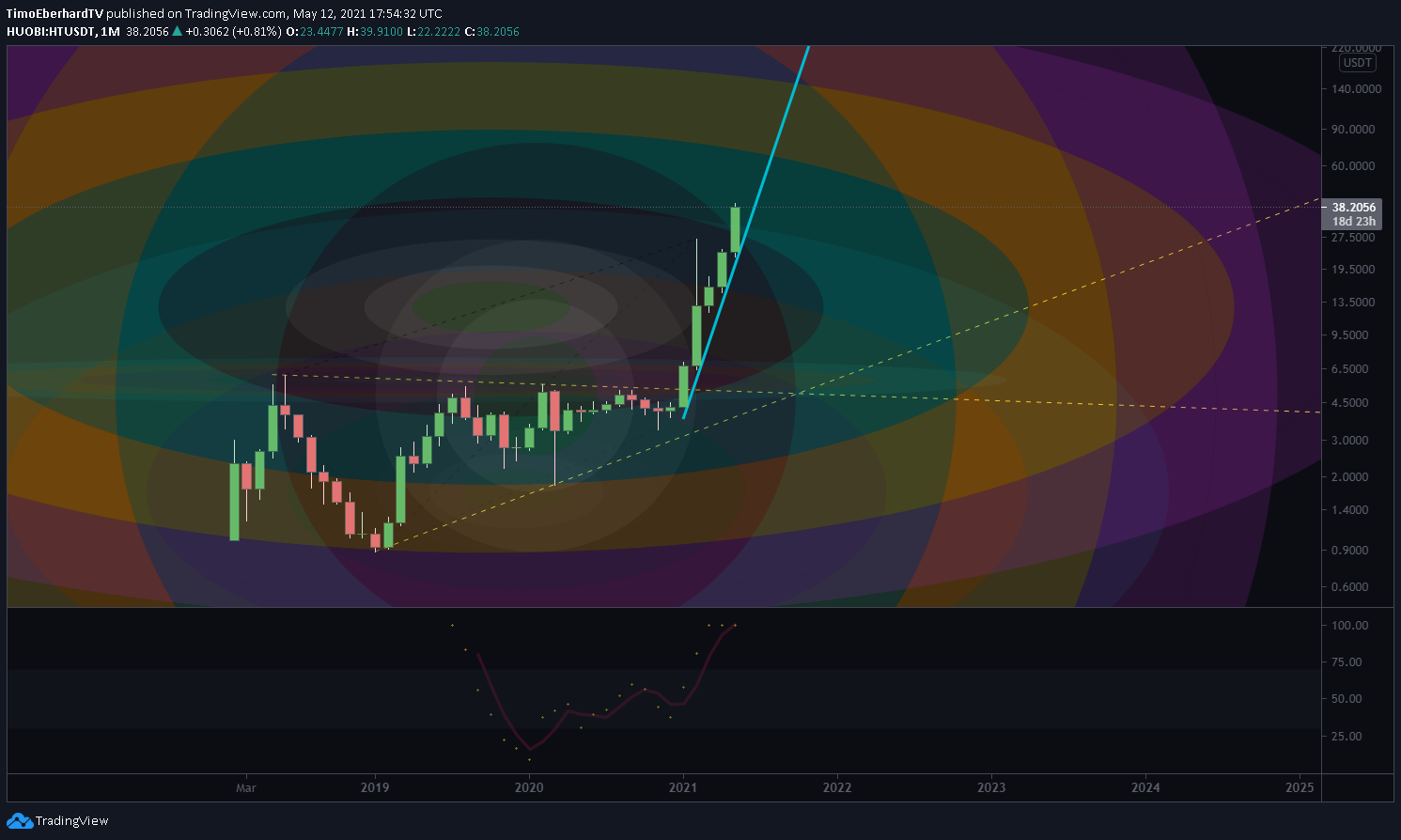This screenshot has height=840, width=1401.
Task: Click the indicator scale value 100.00
Action: [x=1349, y=626]
